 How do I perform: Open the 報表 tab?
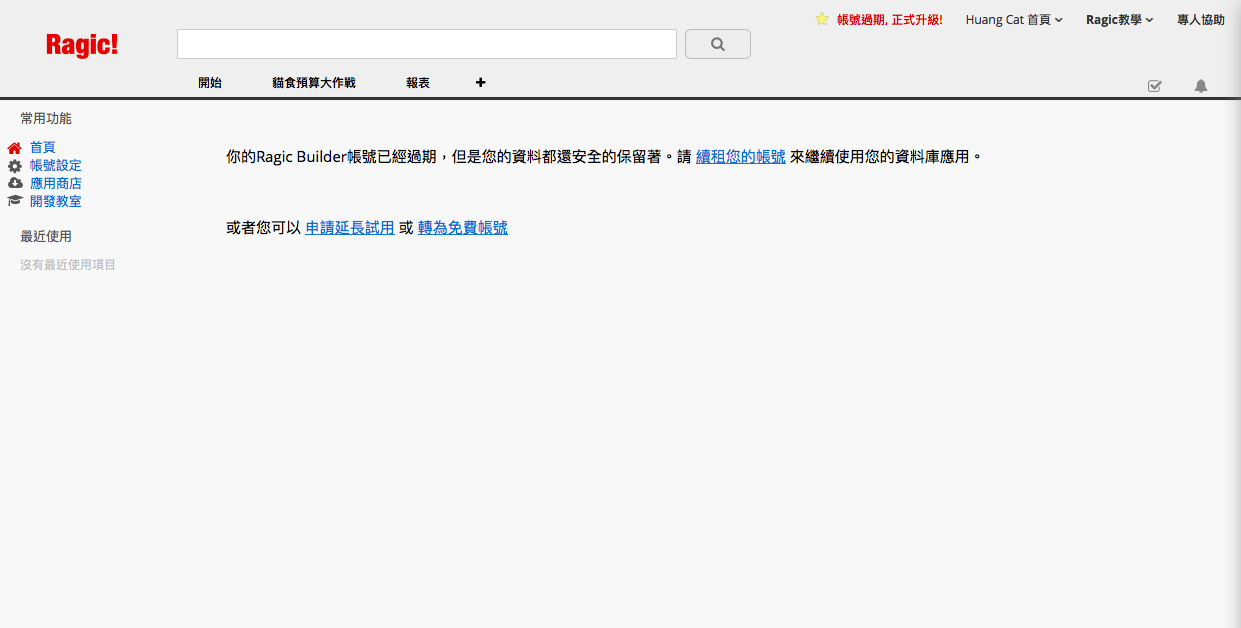coord(418,83)
